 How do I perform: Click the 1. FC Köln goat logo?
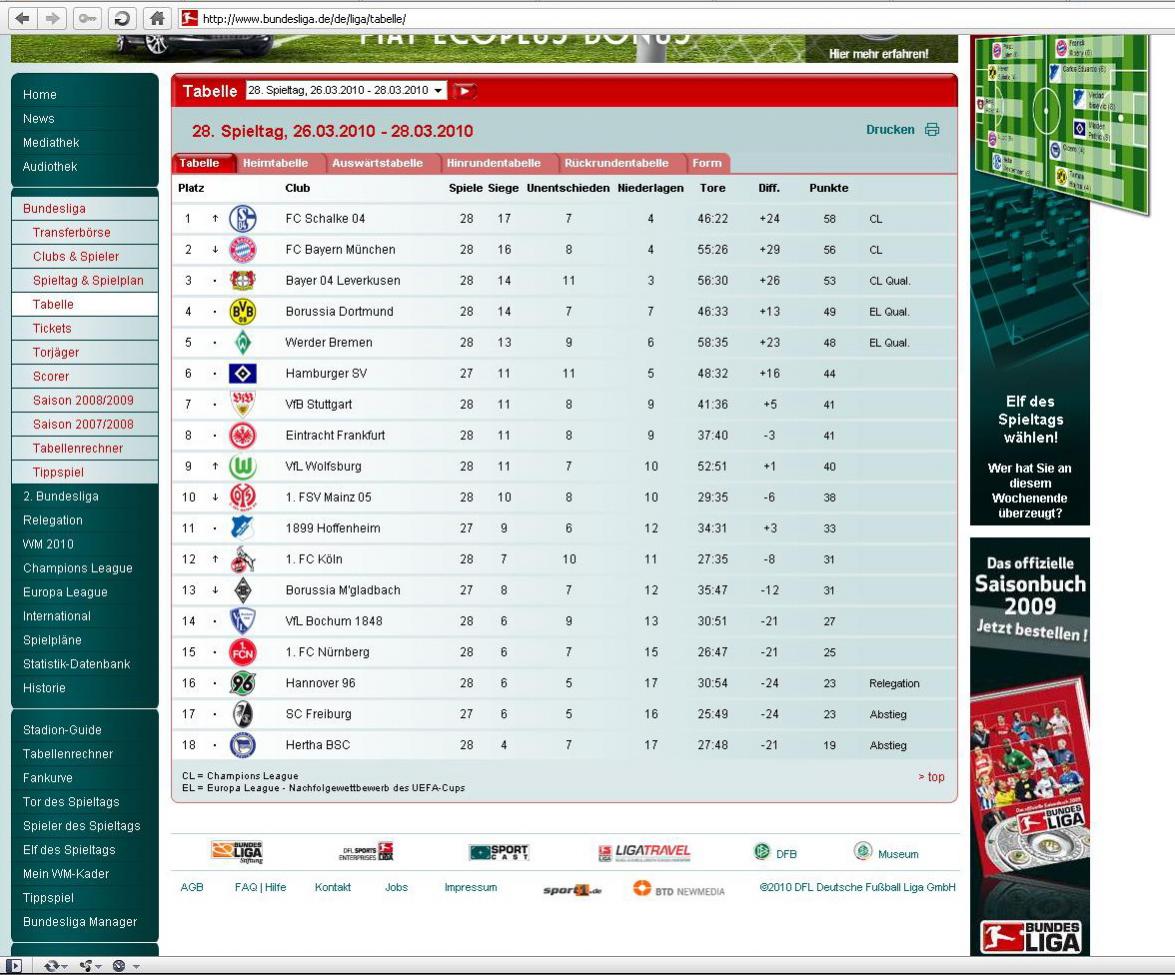[243, 559]
